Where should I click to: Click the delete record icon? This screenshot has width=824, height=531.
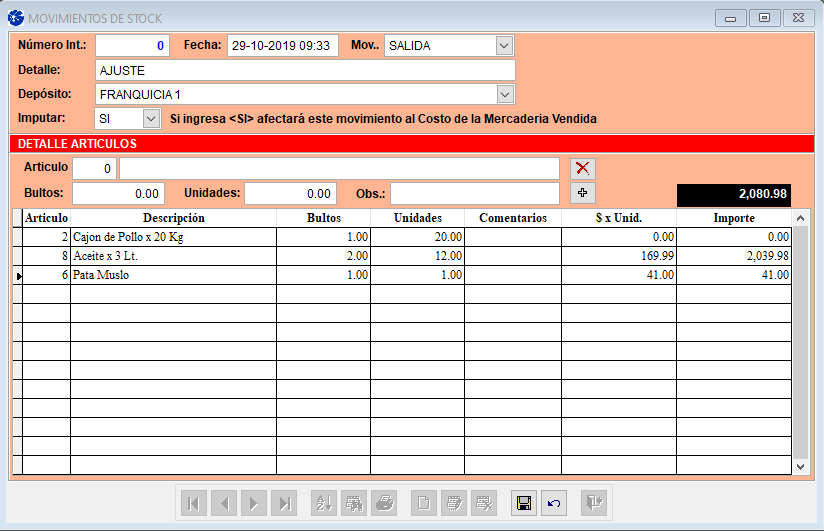coord(484,504)
